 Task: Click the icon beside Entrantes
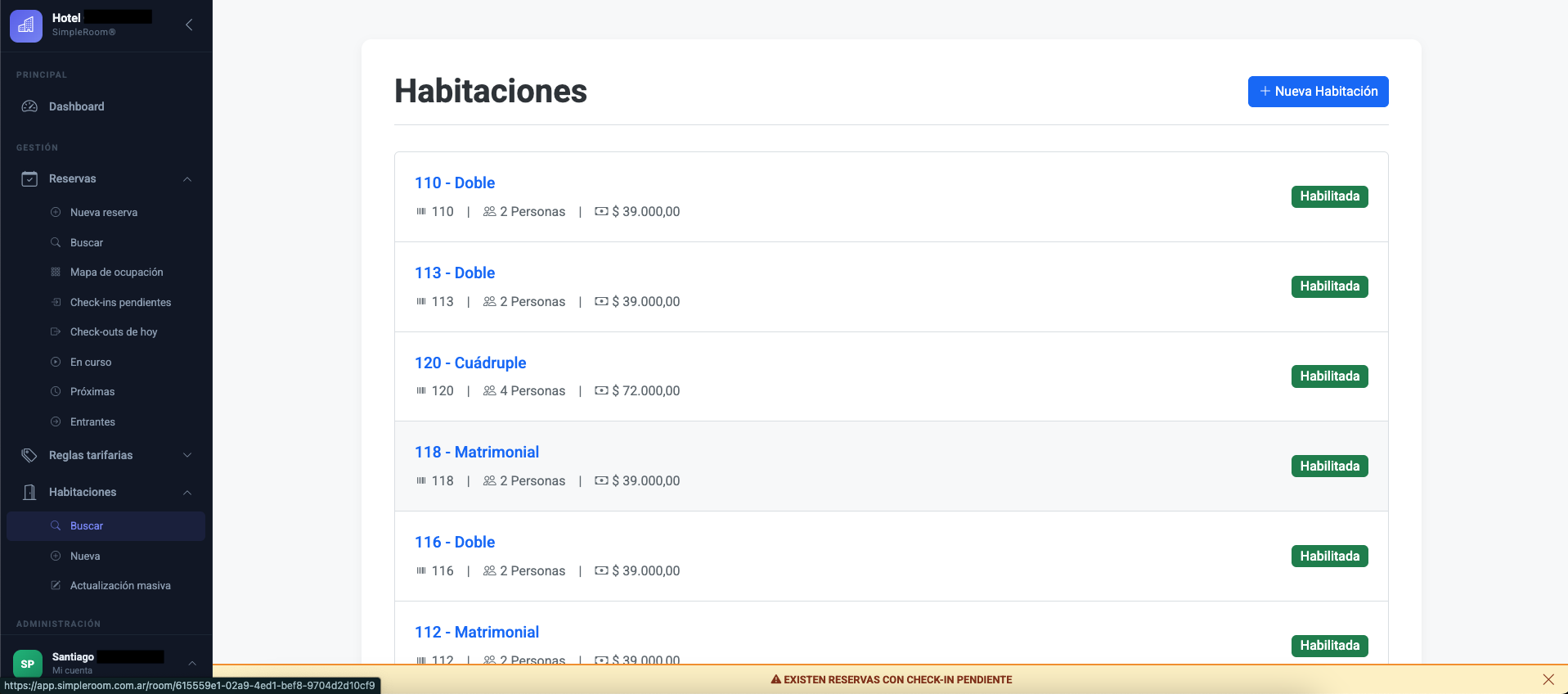pos(56,421)
